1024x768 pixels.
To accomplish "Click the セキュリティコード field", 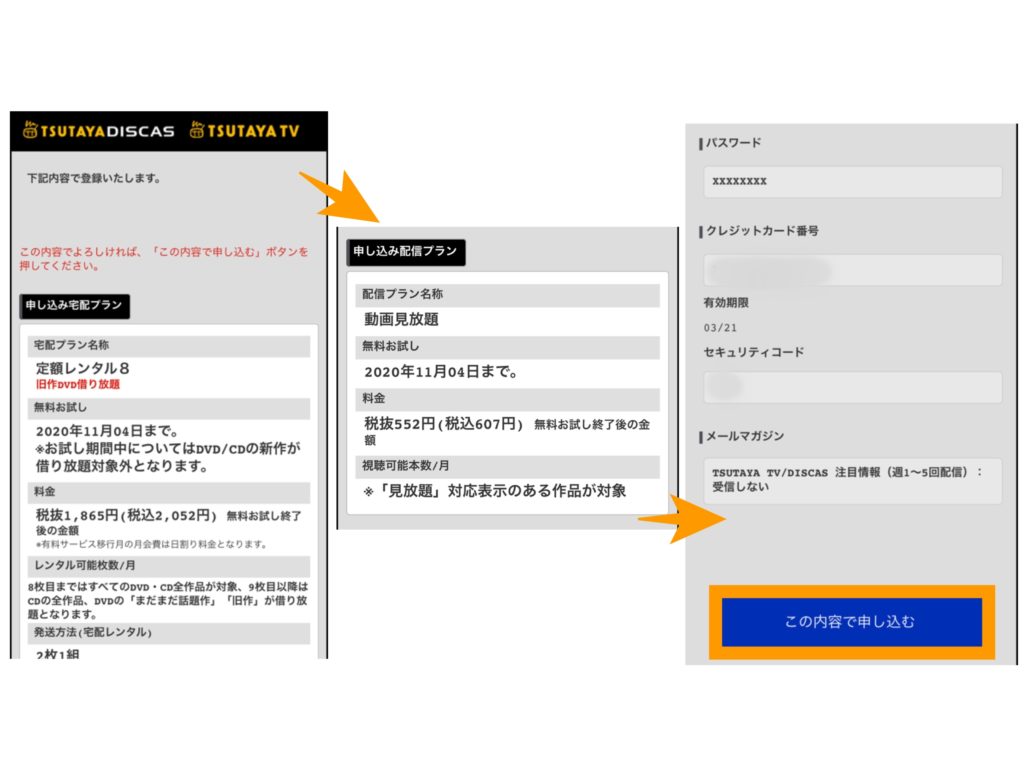I will tap(852, 387).
